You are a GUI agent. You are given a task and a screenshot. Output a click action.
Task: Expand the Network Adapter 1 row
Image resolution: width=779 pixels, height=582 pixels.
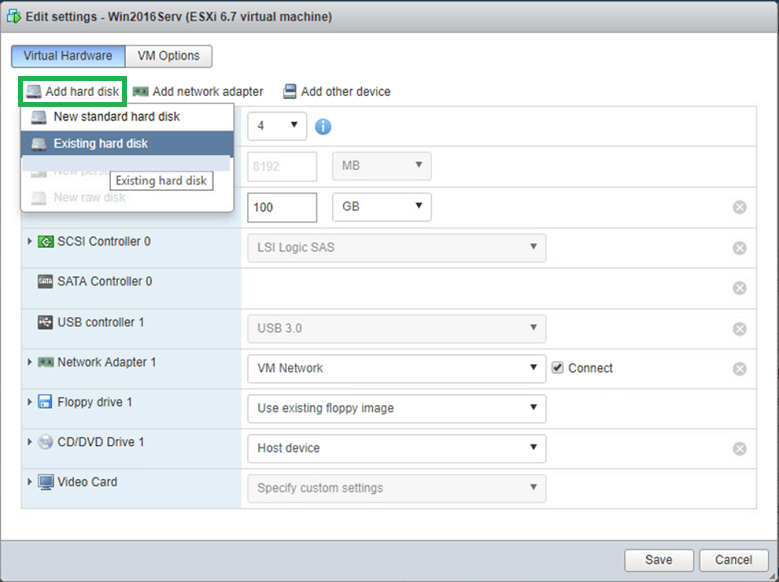pyautogui.click(x=29, y=362)
